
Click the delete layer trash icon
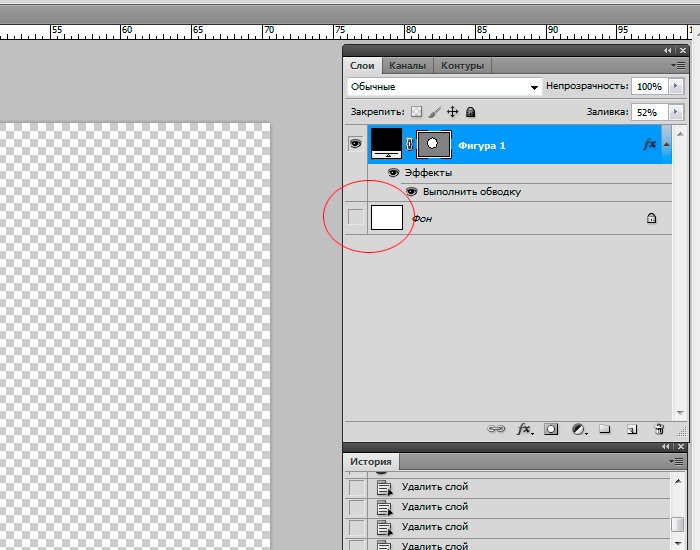point(658,429)
